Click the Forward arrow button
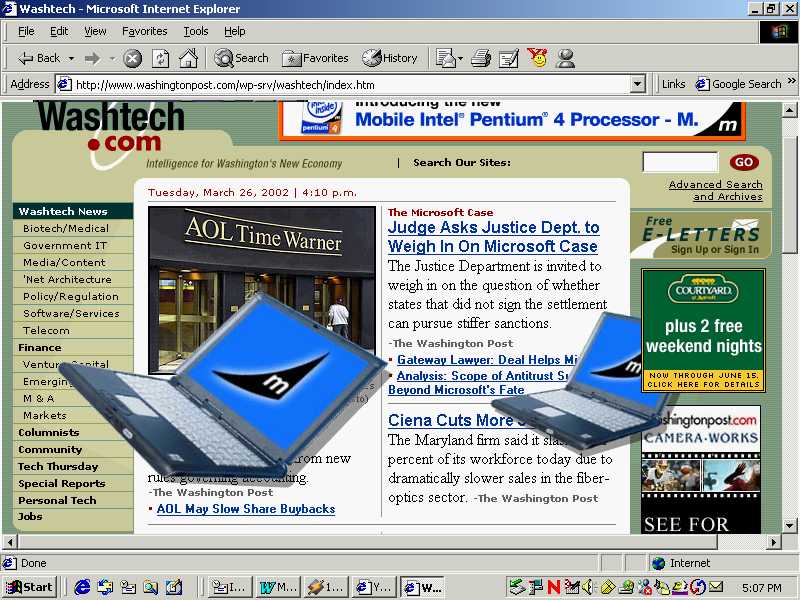Screen dimensions: 800x600 click(x=92, y=58)
